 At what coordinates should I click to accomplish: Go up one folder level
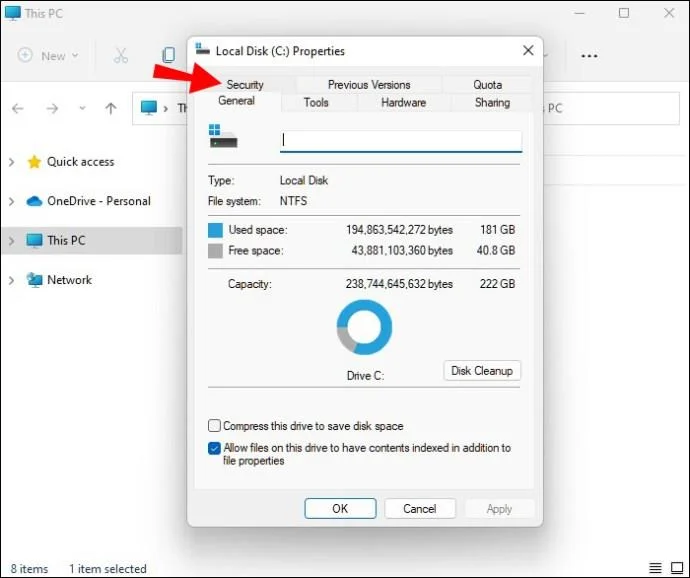111,108
